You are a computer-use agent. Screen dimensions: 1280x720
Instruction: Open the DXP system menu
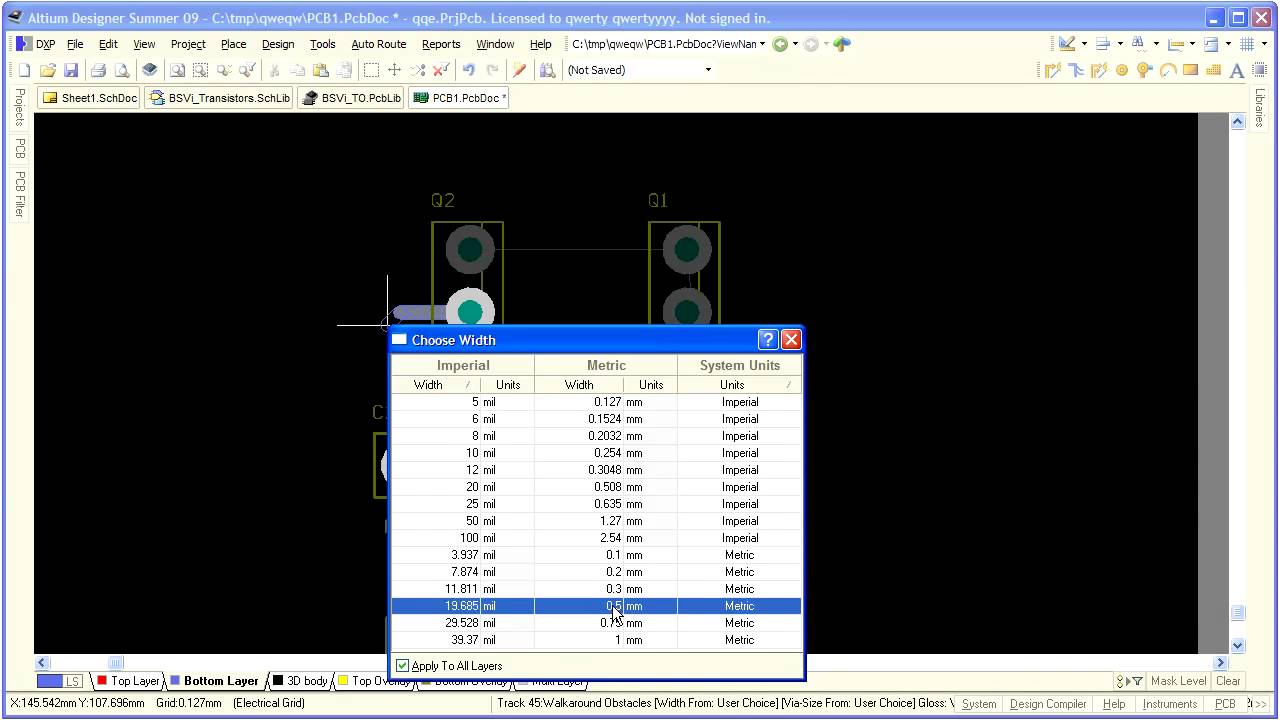(36, 44)
